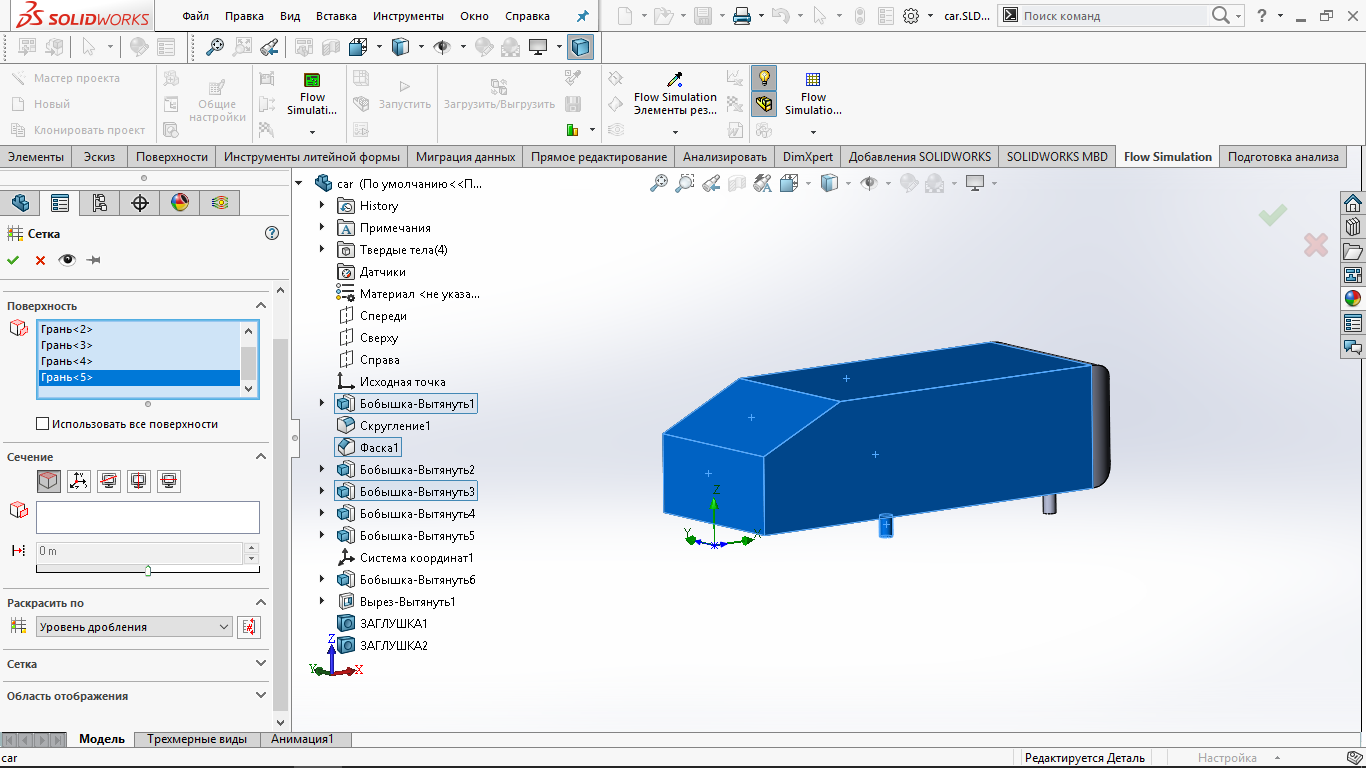
Task: Pin the SolidWorks menu bar
Action: click(x=583, y=16)
